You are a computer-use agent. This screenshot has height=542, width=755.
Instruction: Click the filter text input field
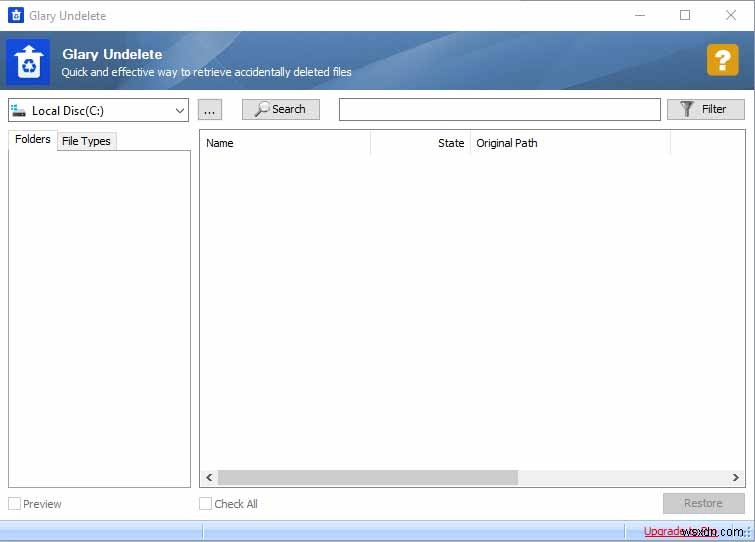click(x=499, y=110)
